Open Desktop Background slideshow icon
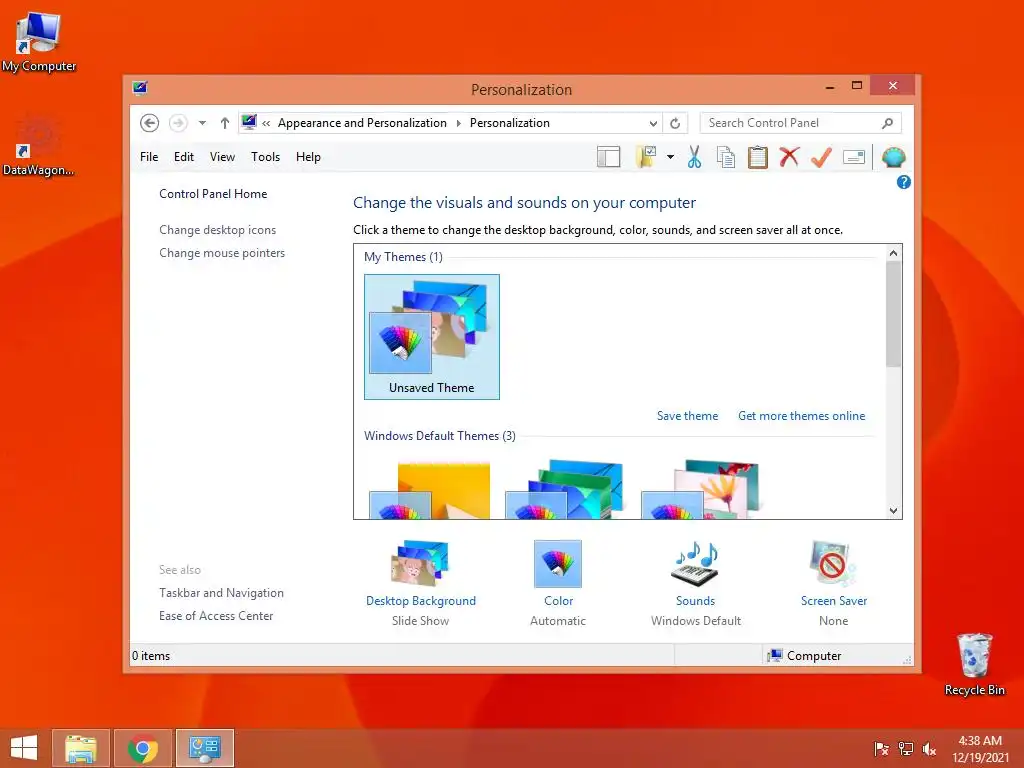1024x768 pixels. point(420,562)
